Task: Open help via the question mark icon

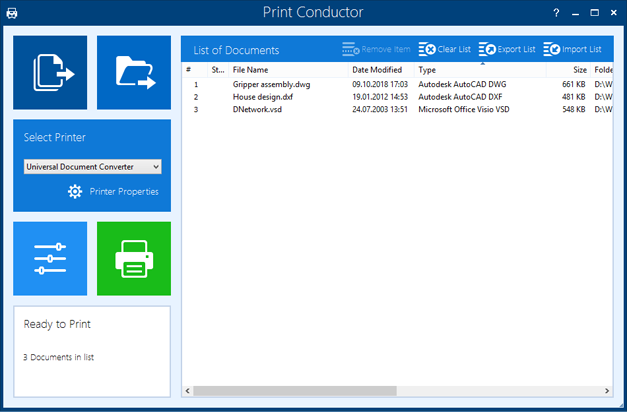Action: (556, 13)
